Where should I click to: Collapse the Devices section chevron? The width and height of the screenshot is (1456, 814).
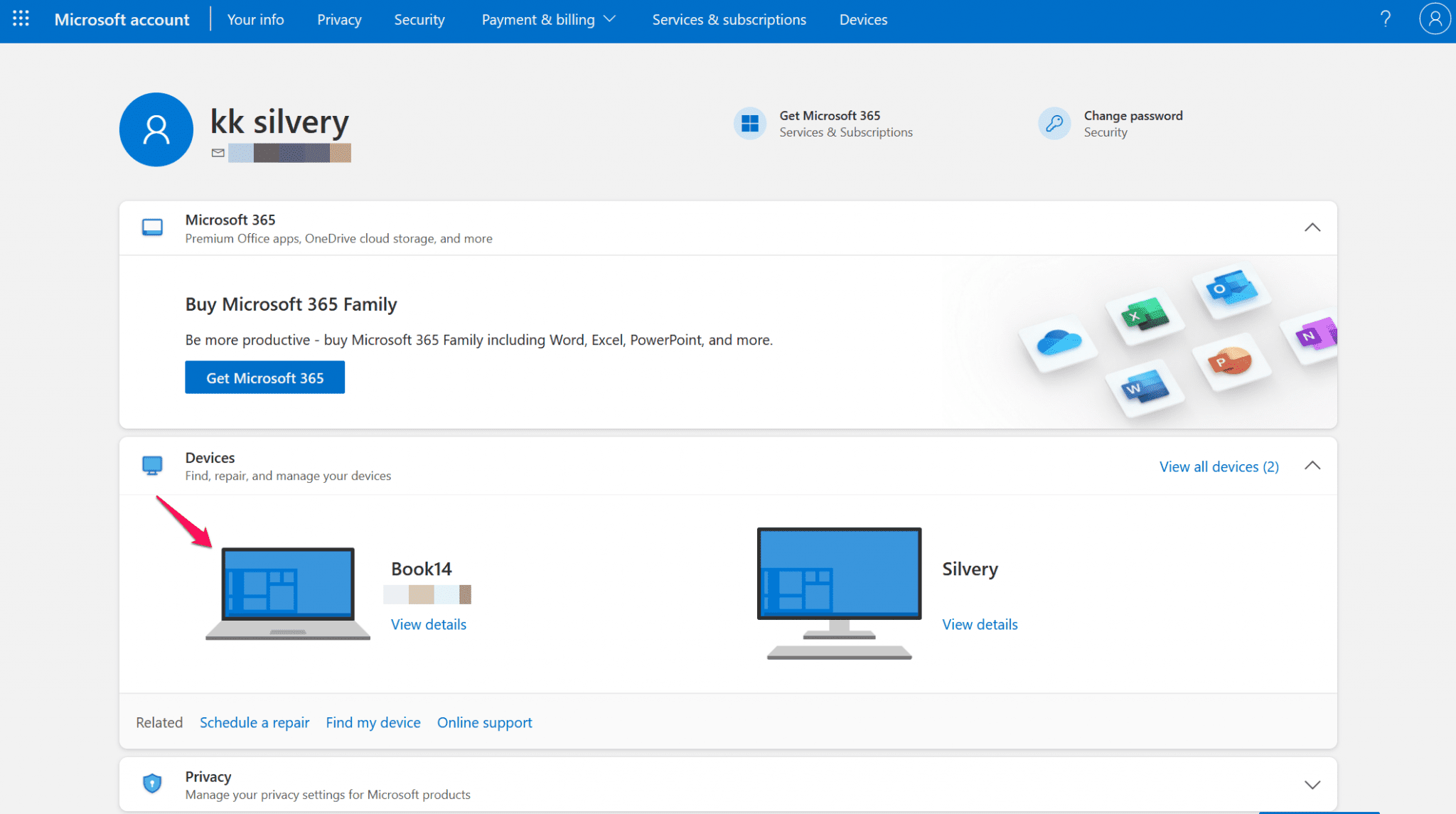[x=1312, y=466]
